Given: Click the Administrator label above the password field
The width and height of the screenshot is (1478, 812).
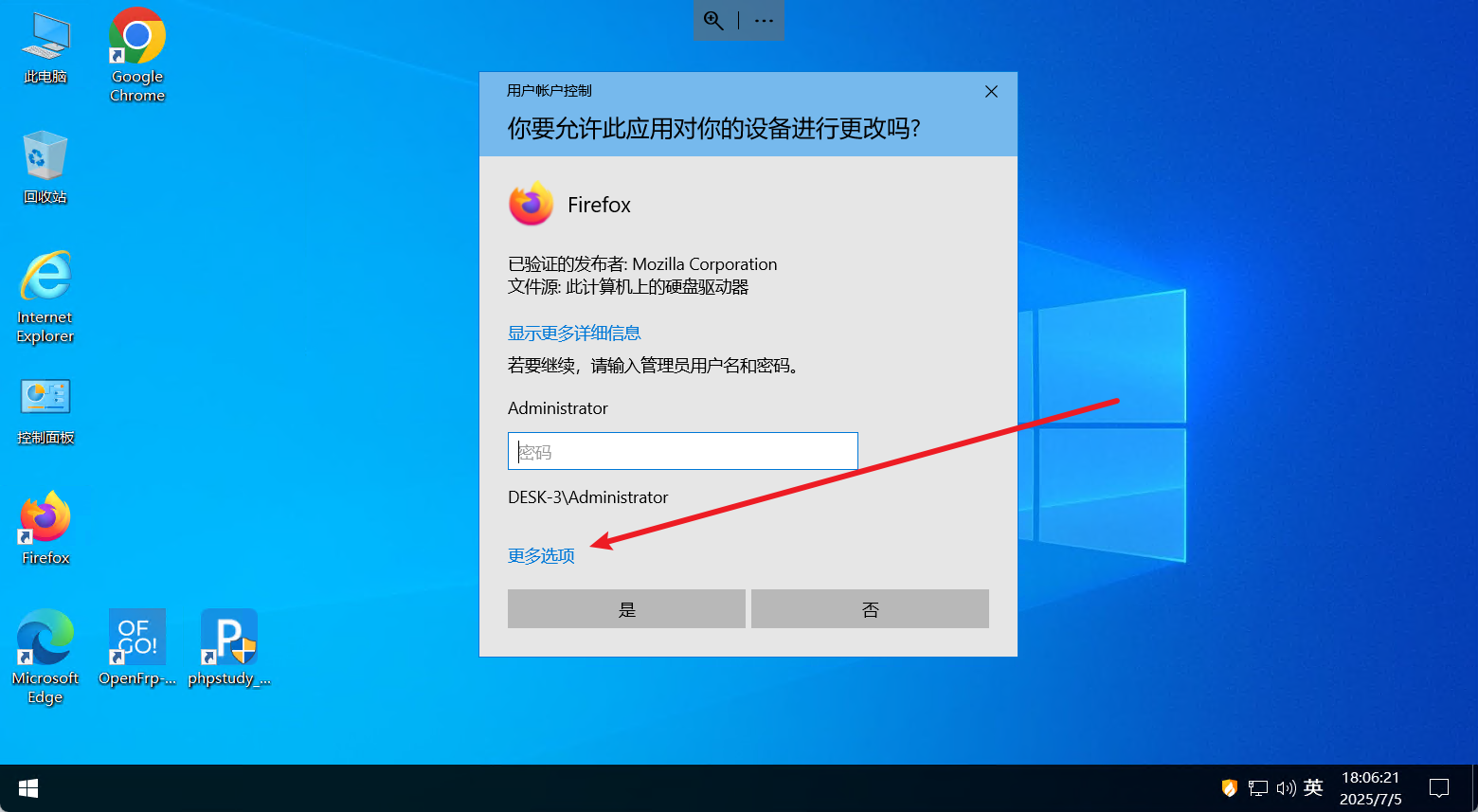Looking at the screenshot, I should 558,408.
